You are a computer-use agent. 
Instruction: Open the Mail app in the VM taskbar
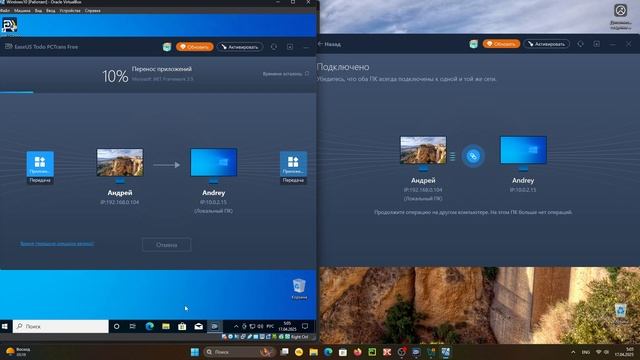[198, 327]
